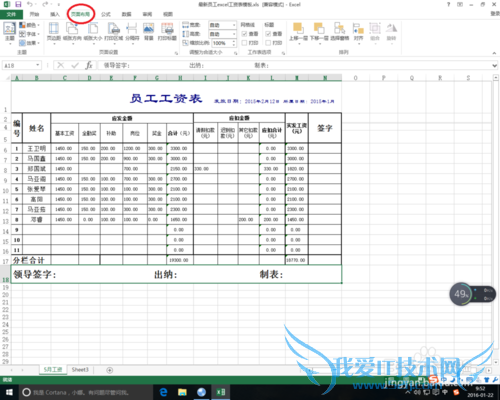Open the Sheet Options dialog launcher
Screen dimensions: 500x400
click(283, 53)
